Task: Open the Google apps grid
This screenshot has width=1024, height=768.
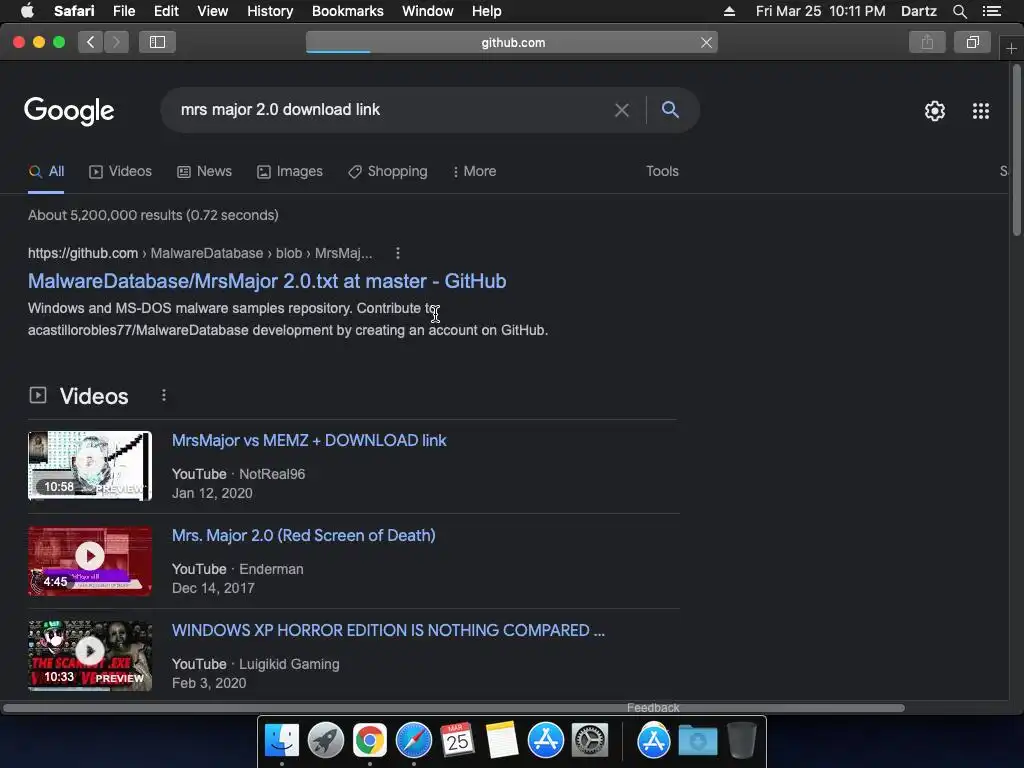Action: click(981, 111)
